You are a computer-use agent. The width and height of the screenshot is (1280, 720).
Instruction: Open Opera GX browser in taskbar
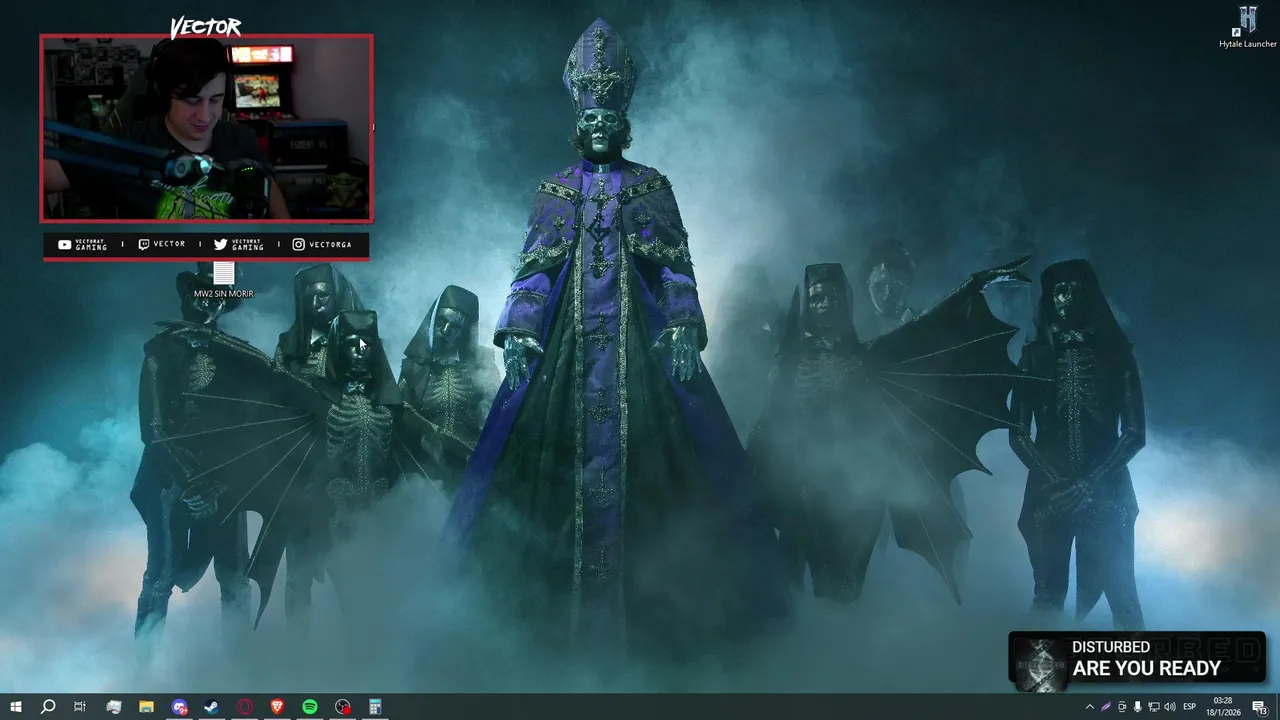(x=245, y=707)
